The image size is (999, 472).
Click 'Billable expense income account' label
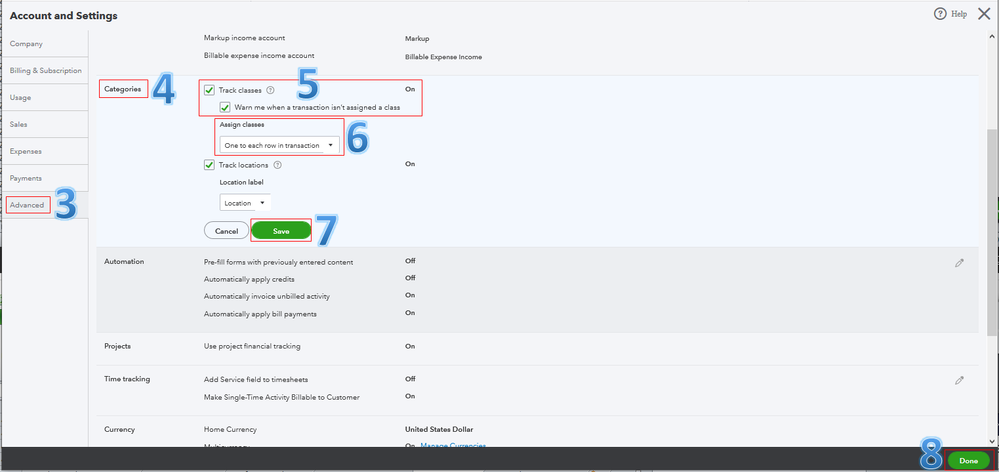259,55
